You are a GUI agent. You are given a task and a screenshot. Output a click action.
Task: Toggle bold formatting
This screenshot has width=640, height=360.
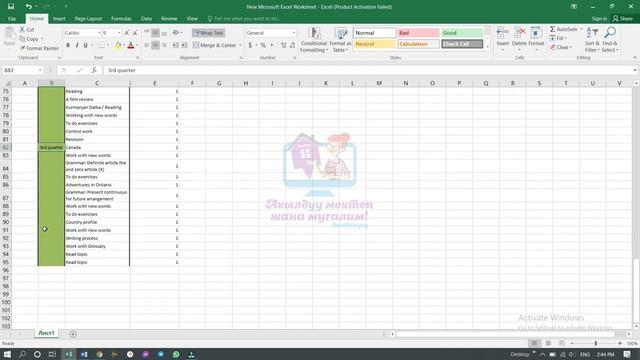pyautogui.click(x=68, y=45)
